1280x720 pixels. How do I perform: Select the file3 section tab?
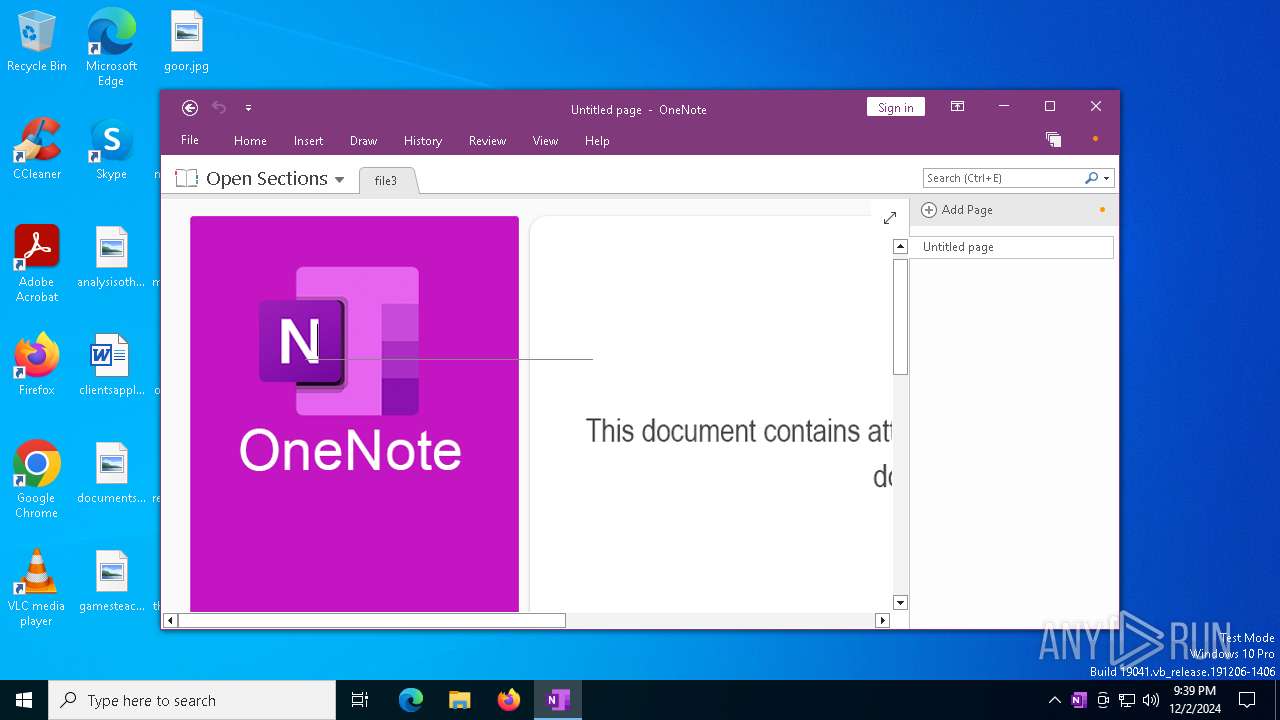coord(386,180)
